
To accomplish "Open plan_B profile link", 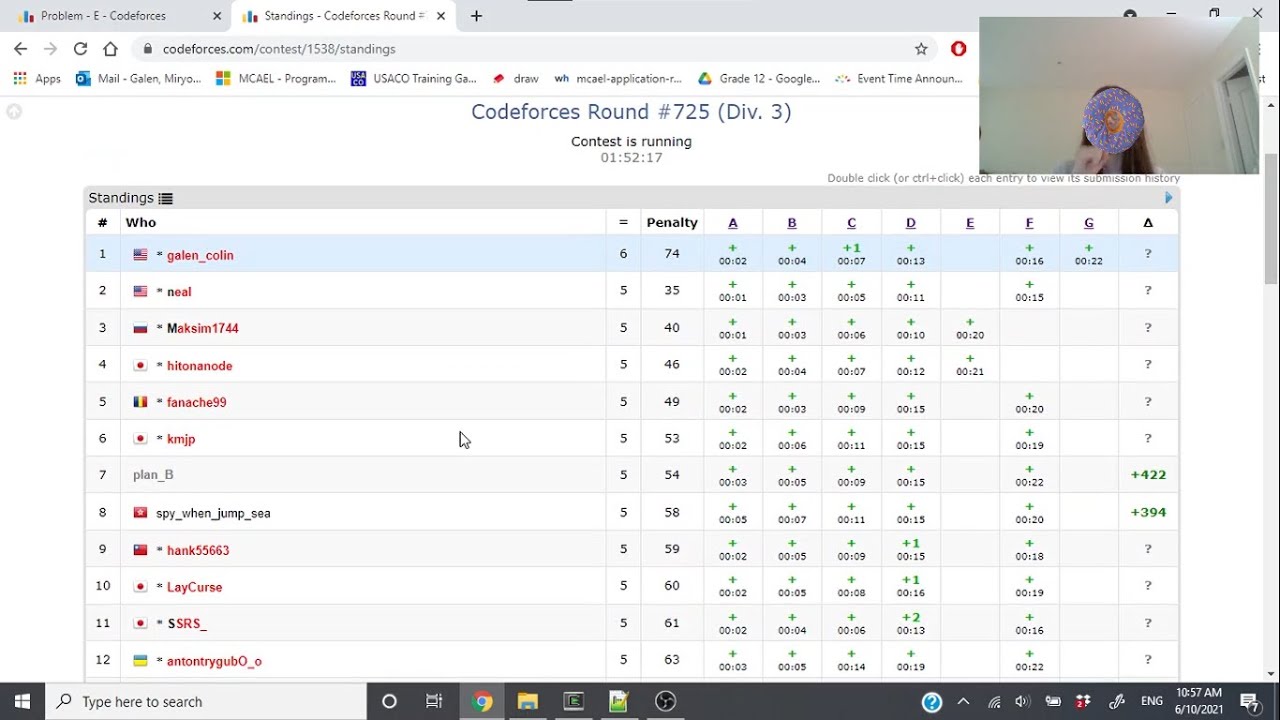I will pyautogui.click(x=153, y=475).
